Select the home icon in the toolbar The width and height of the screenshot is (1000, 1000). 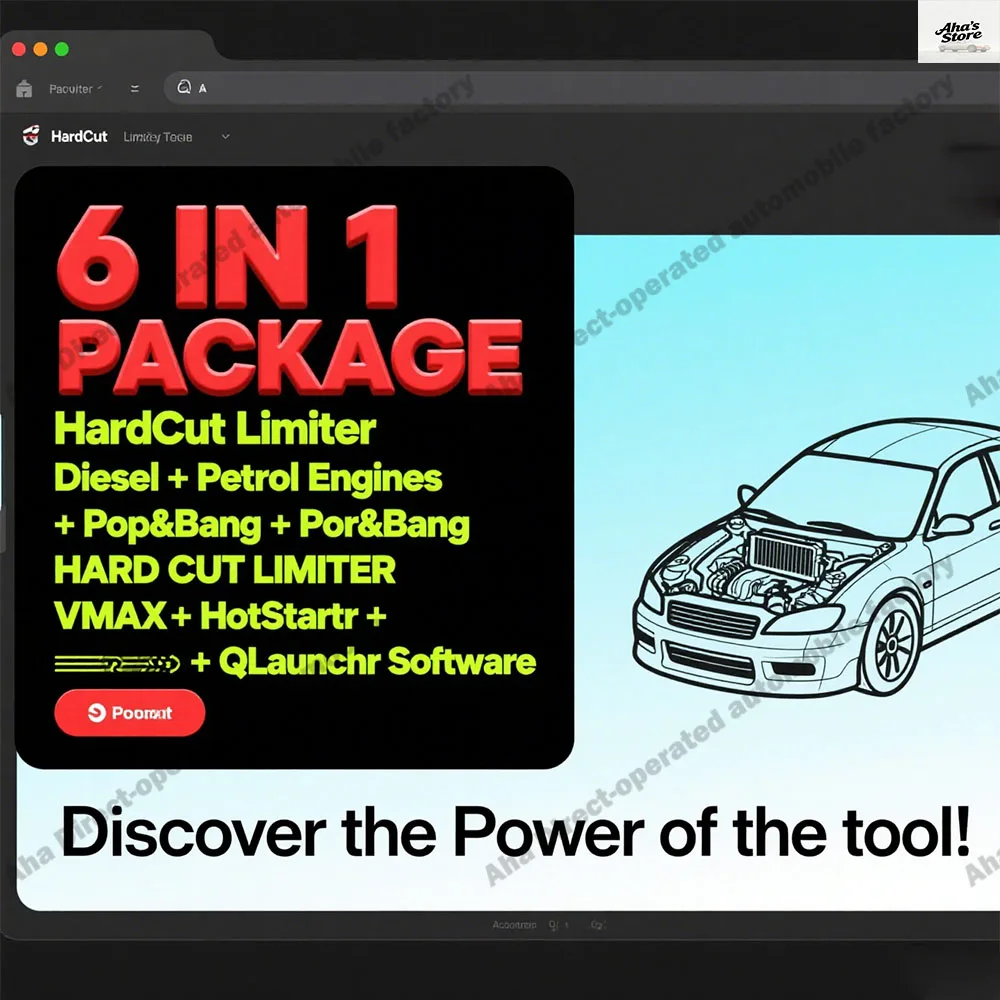coord(24,88)
